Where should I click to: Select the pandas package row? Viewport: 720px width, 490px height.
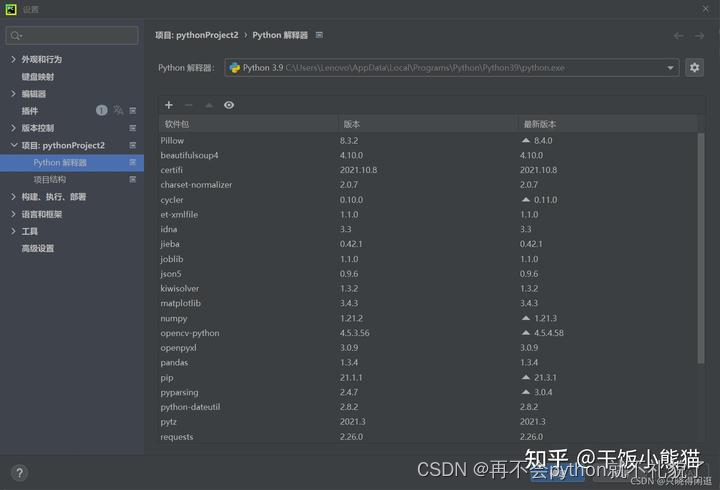coord(428,362)
